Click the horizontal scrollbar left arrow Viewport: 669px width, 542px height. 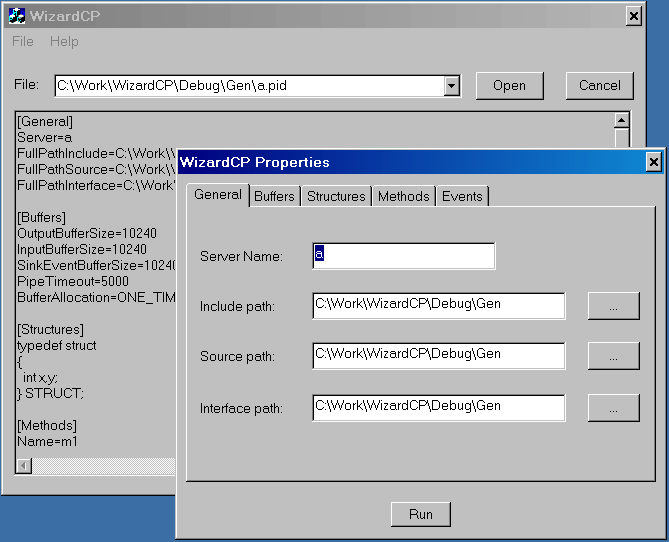pos(24,466)
